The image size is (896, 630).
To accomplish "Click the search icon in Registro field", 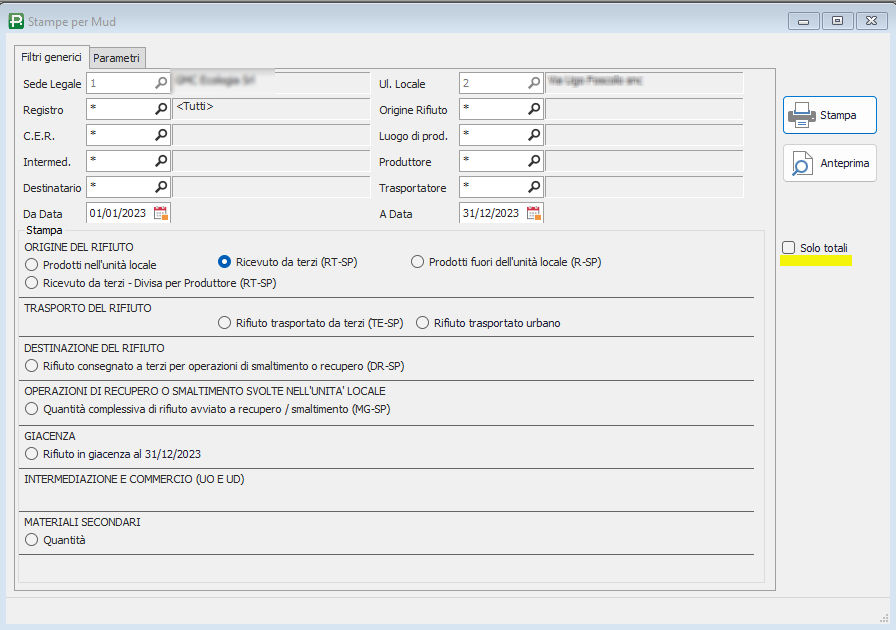I will click(161, 109).
